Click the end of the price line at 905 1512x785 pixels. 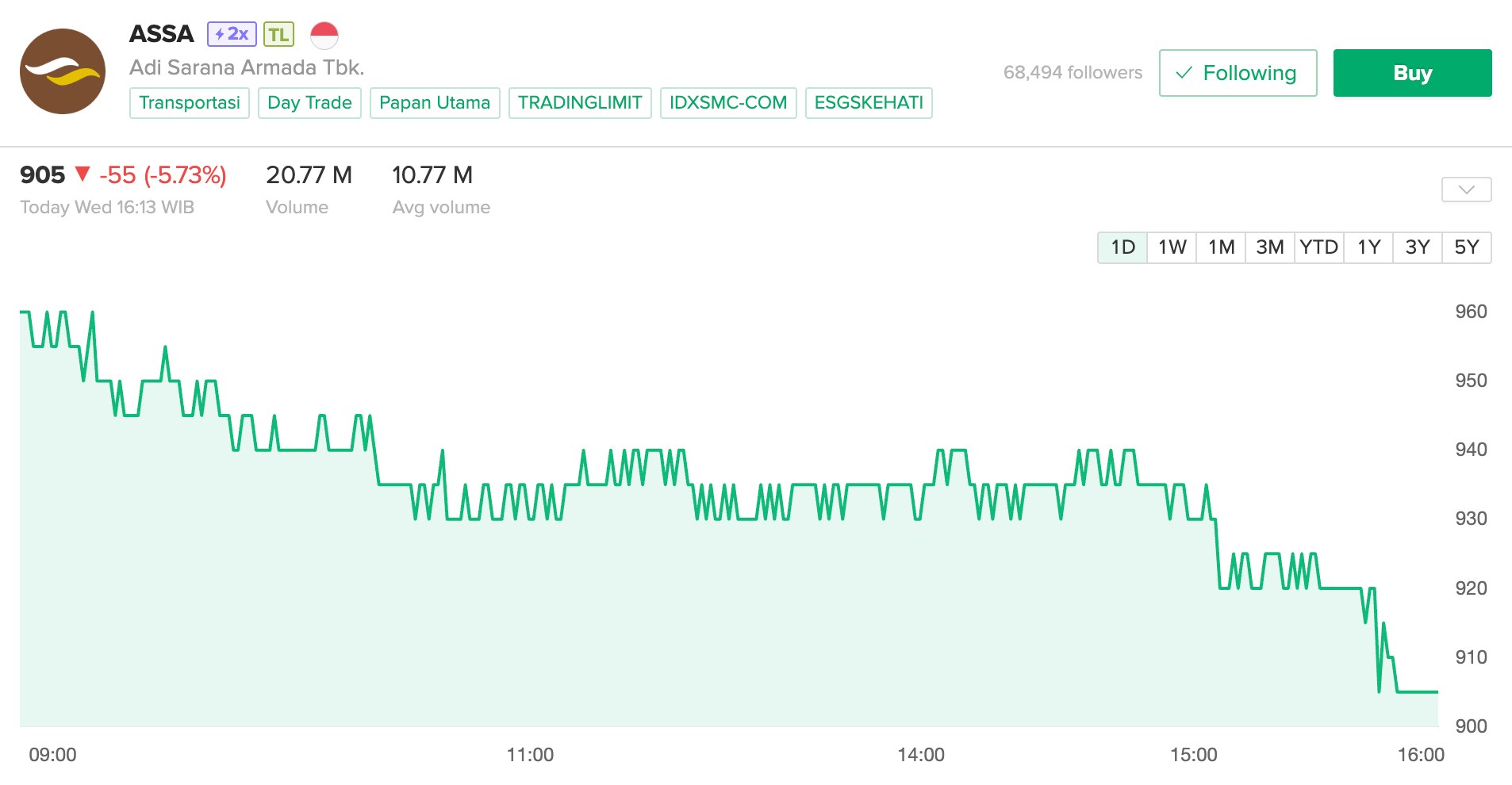(x=1437, y=692)
